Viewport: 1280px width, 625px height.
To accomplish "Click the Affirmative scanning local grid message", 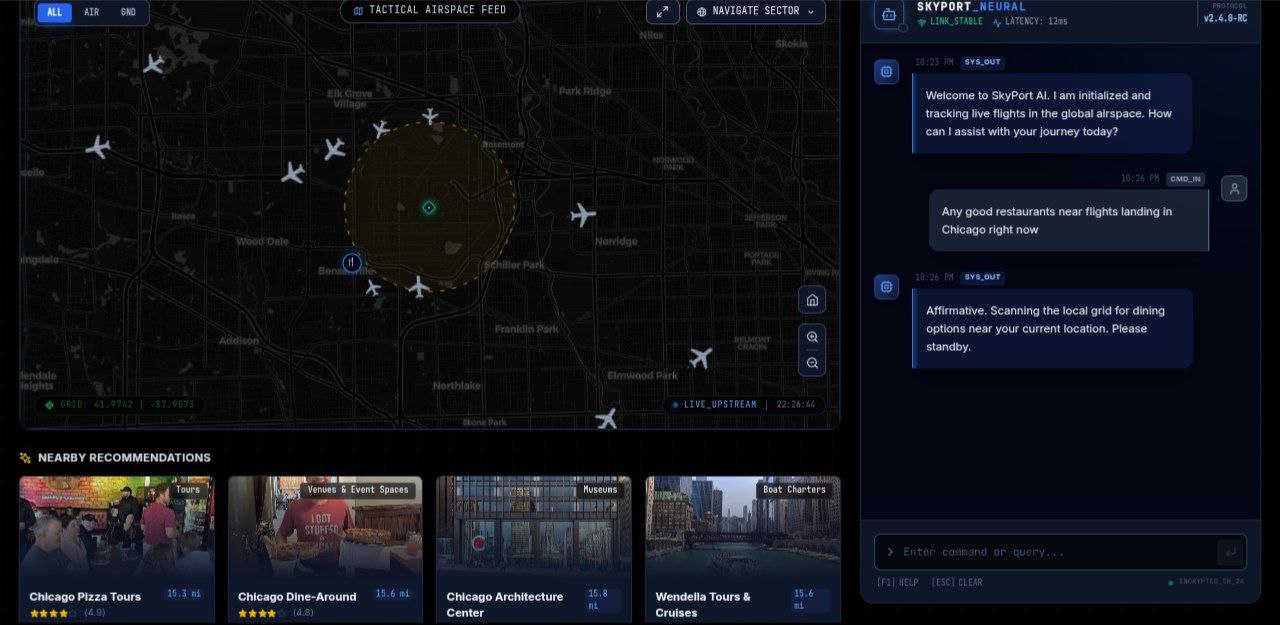I will click(x=1052, y=328).
